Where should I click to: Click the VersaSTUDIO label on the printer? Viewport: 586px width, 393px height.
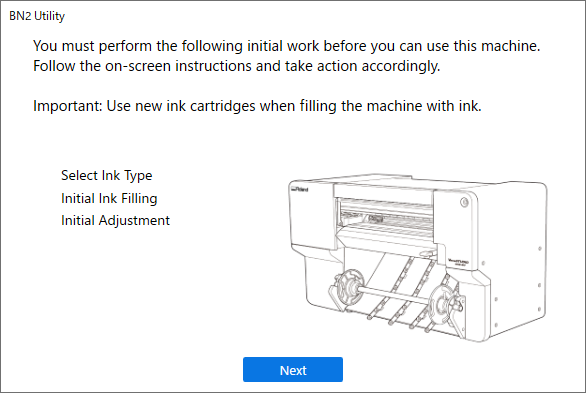coord(457,262)
